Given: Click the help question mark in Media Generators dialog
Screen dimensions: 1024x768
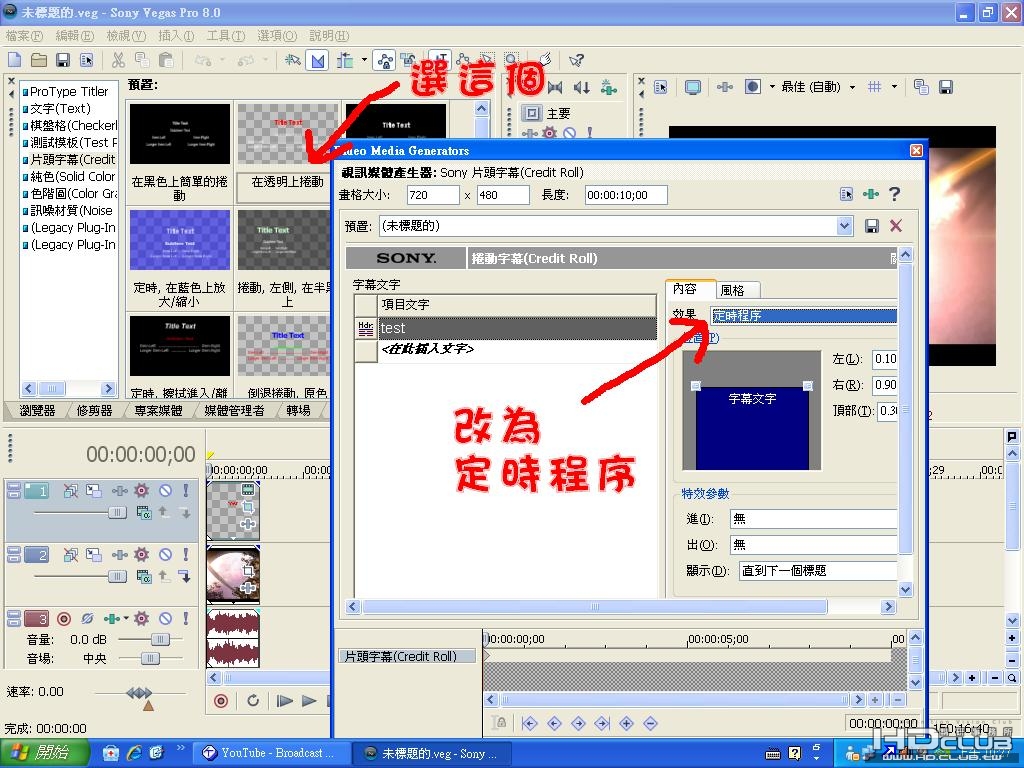Looking at the screenshot, I should pos(895,193).
